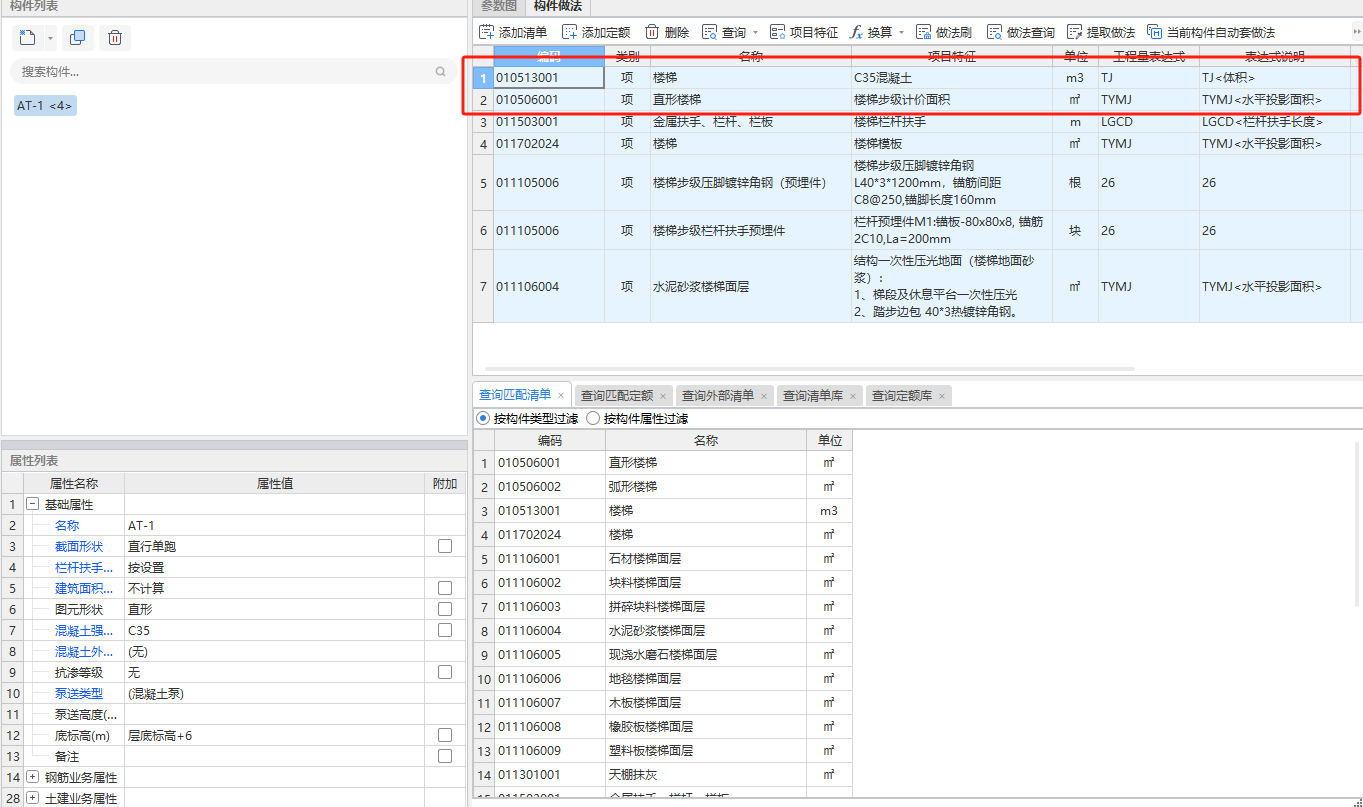Screen dimensions: 1363x807
Task: Click the new component icon
Action: (x=28, y=39)
